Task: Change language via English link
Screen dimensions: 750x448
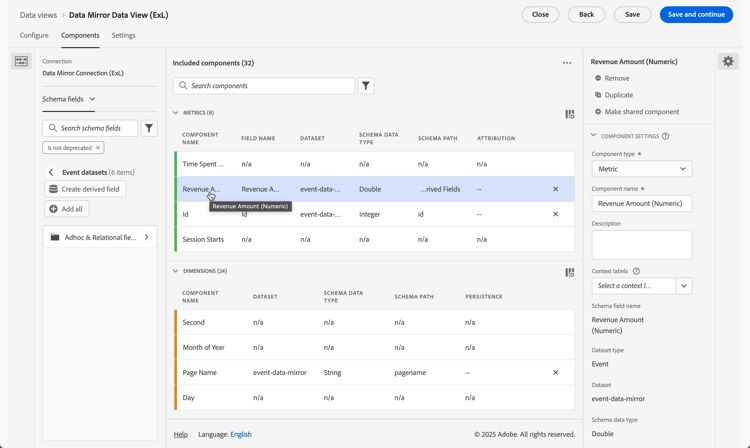Action: click(x=241, y=434)
